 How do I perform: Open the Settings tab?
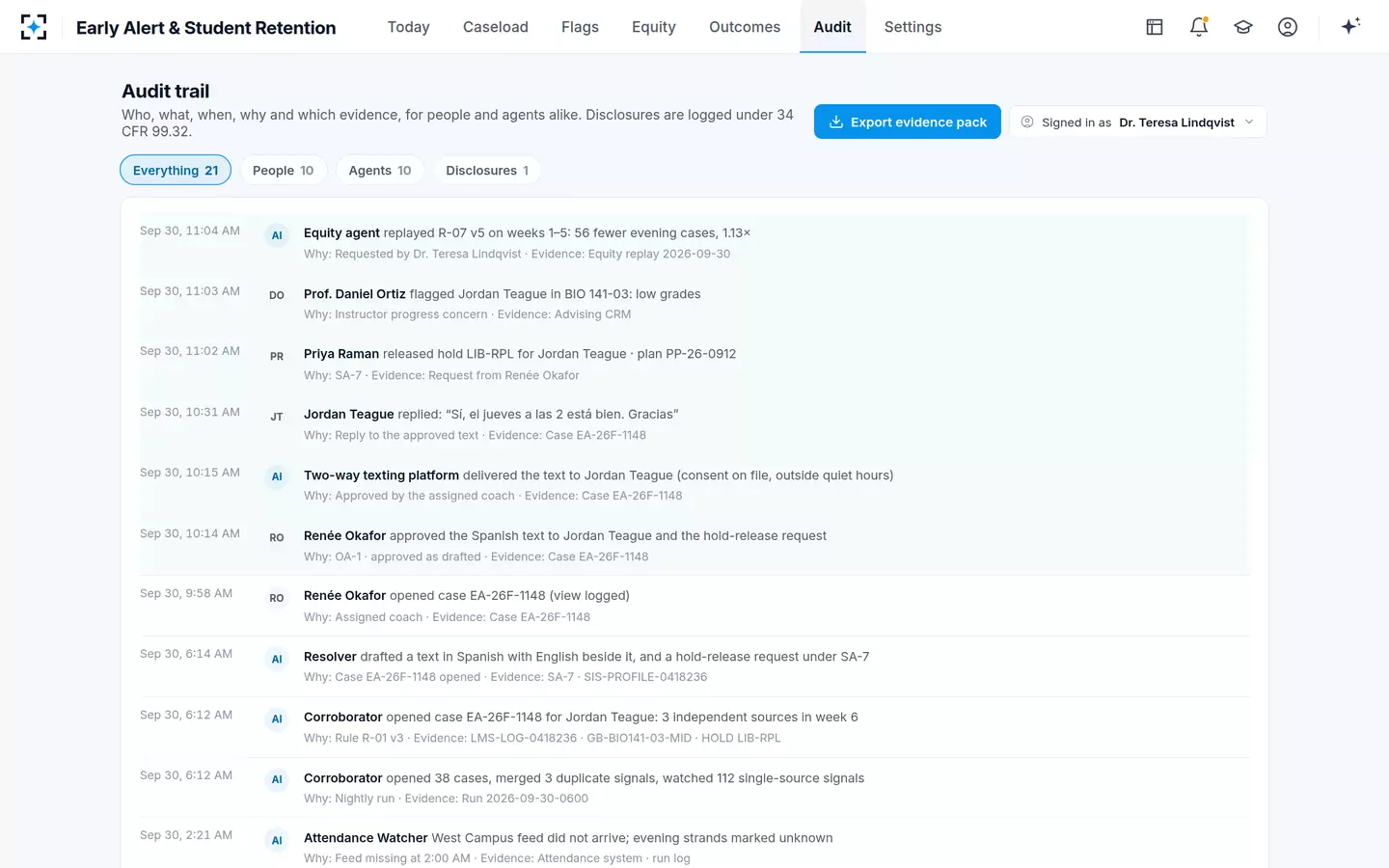point(912,27)
